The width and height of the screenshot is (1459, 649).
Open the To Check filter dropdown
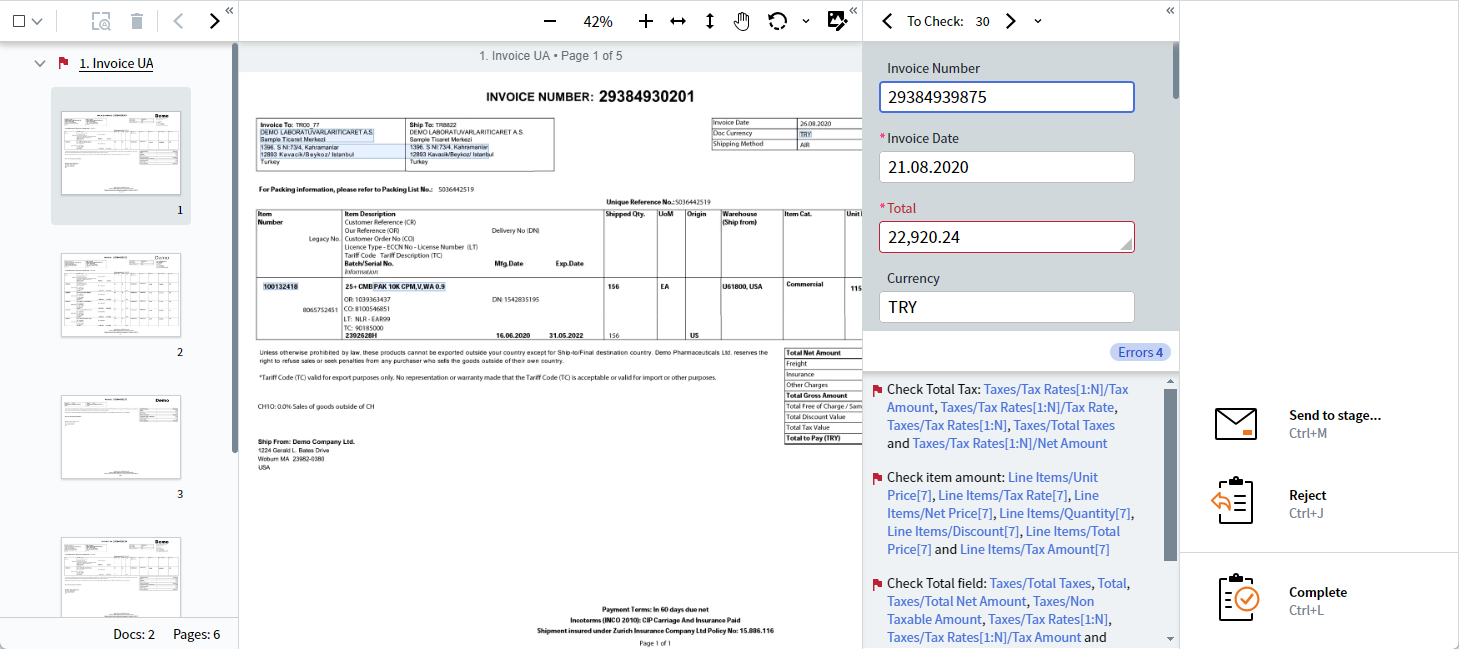tap(1038, 21)
